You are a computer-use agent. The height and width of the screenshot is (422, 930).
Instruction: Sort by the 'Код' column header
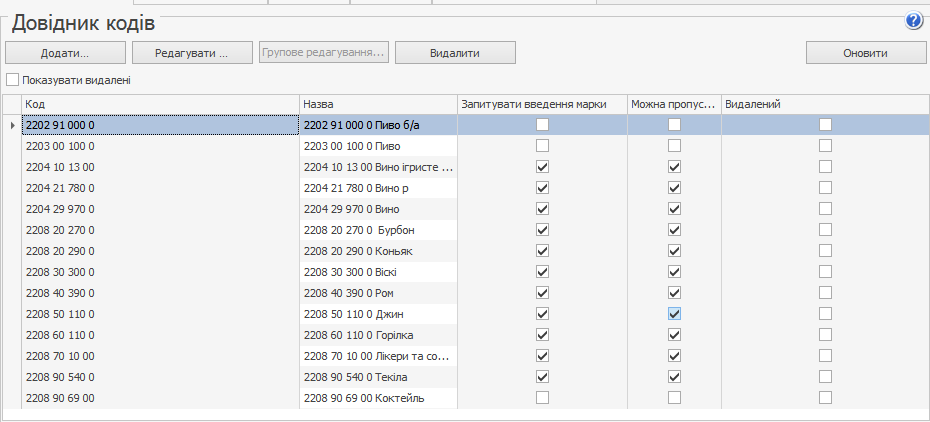(160, 104)
